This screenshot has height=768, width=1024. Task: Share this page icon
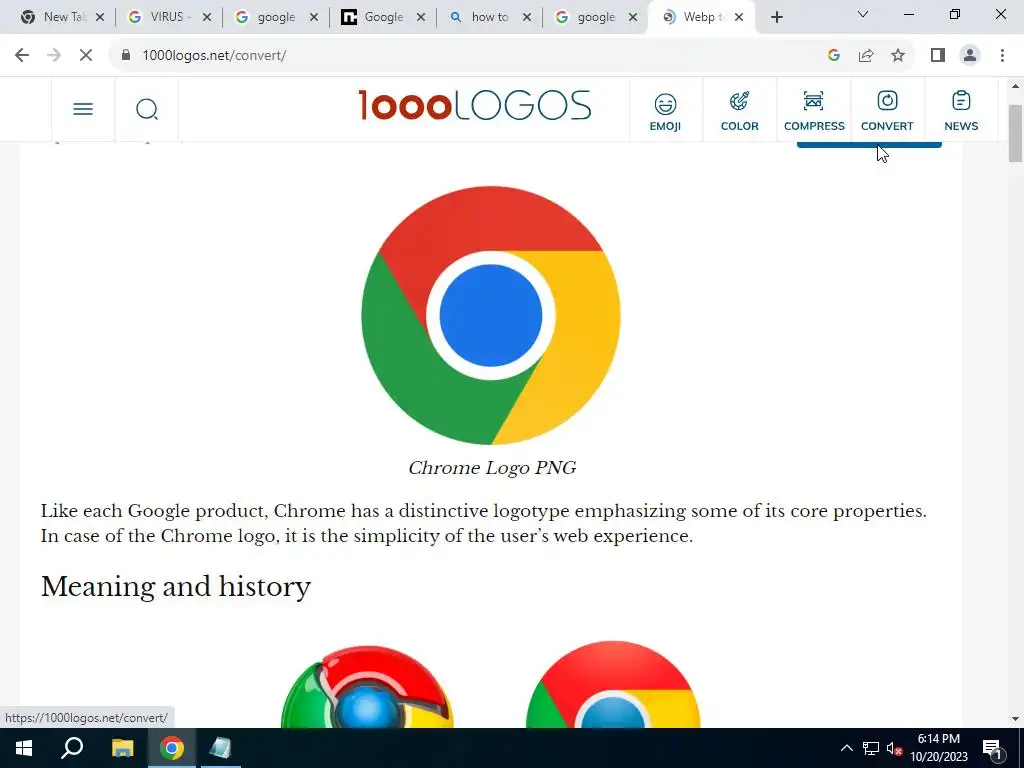pyautogui.click(x=866, y=56)
